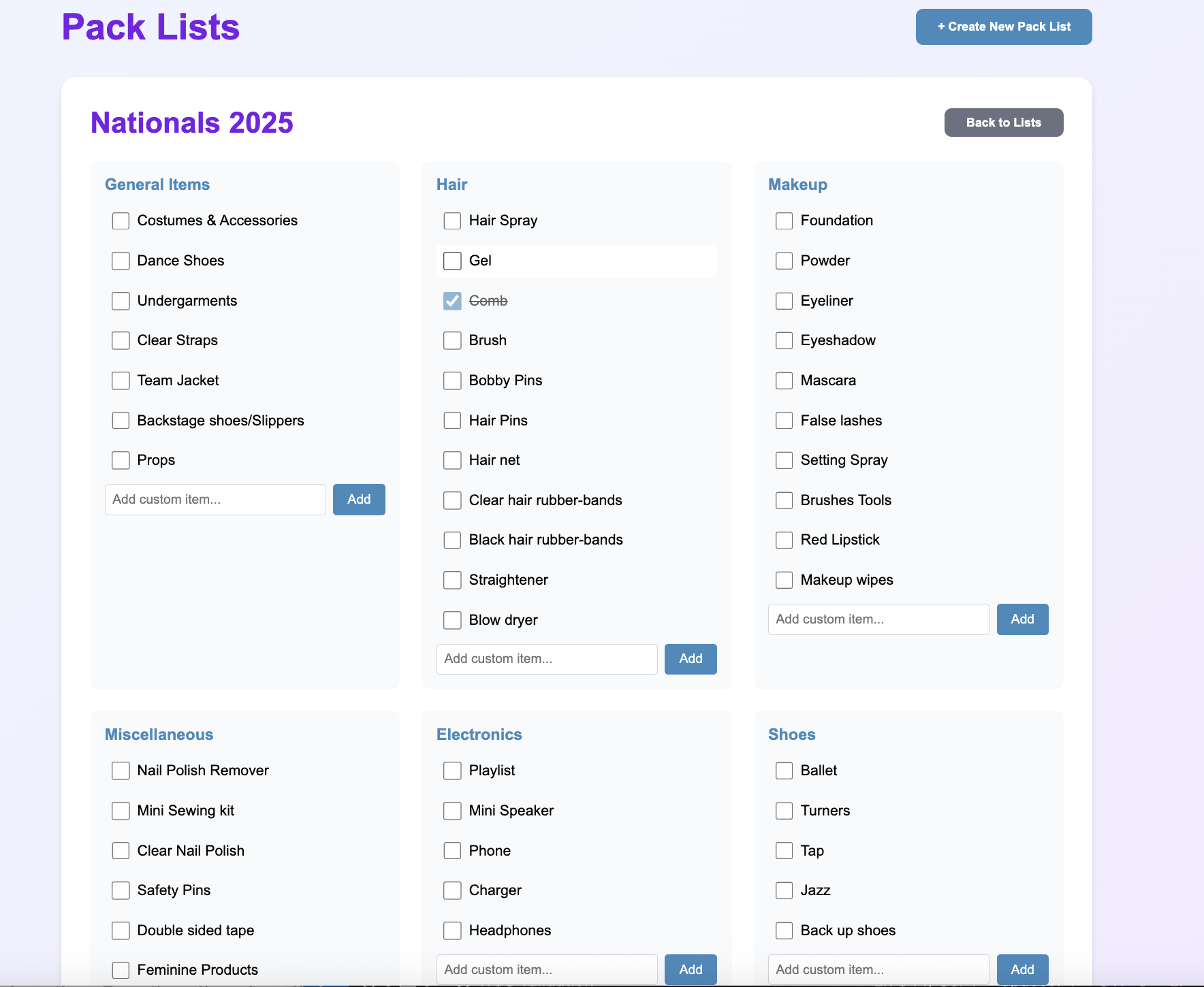The image size is (1204, 987).
Task: Click the Nationals 2025 heading
Action: click(192, 123)
